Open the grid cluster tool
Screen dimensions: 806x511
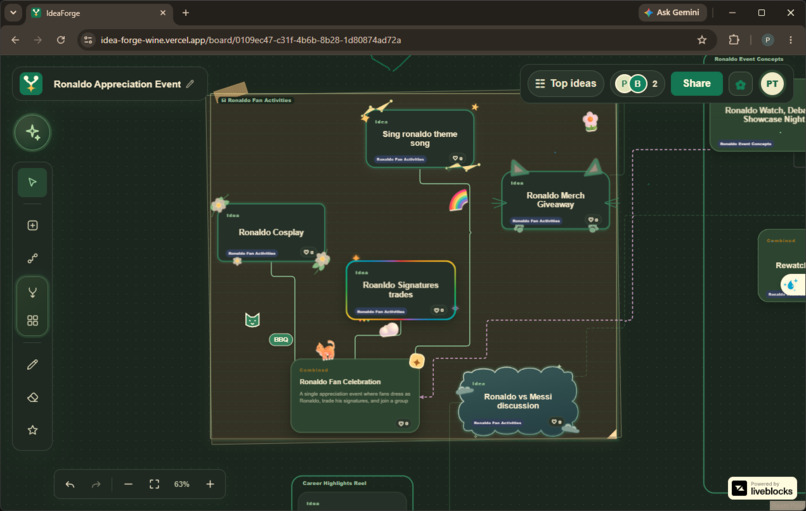32,321
